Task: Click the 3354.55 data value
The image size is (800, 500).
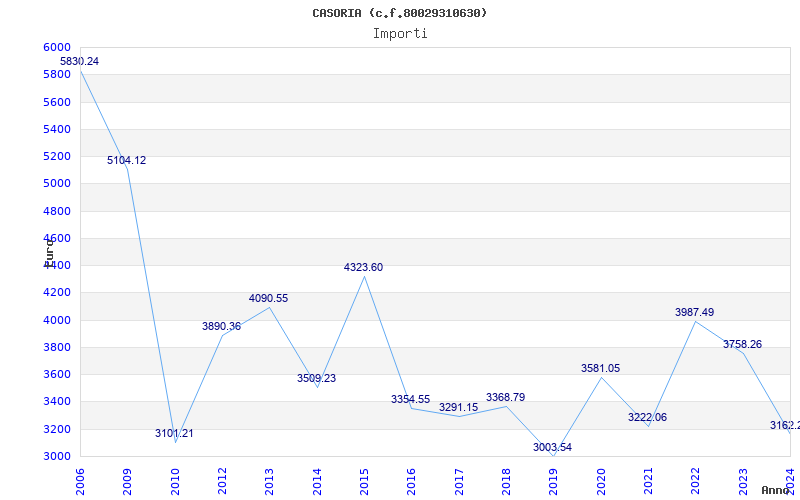Action: point(411,399)
